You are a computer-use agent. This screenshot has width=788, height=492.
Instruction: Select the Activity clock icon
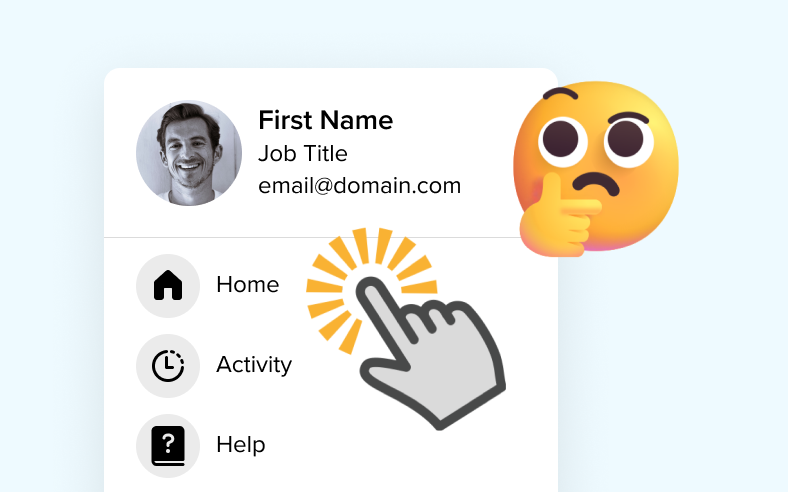click(x=168, y=365)
